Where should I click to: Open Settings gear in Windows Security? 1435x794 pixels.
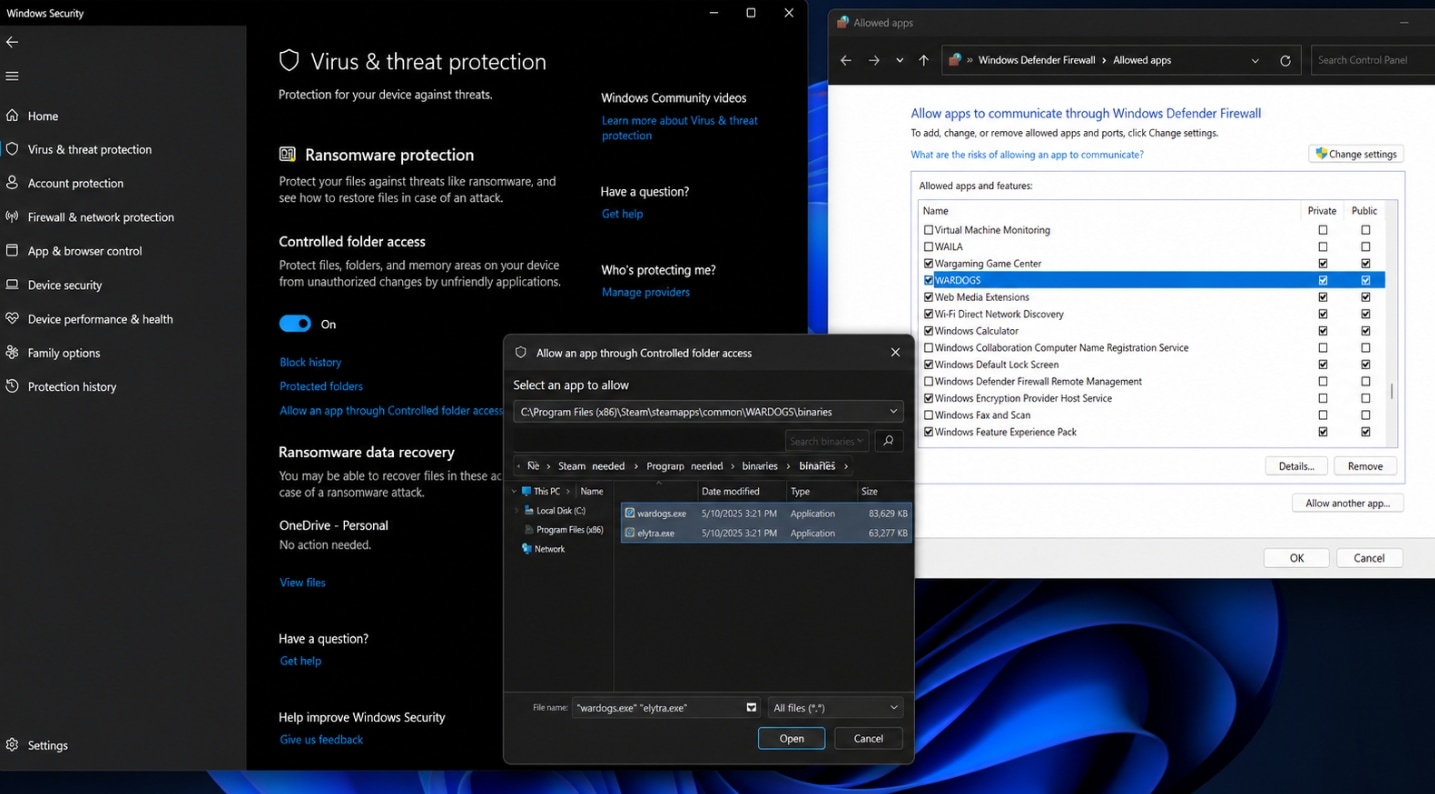pos(12,745)
